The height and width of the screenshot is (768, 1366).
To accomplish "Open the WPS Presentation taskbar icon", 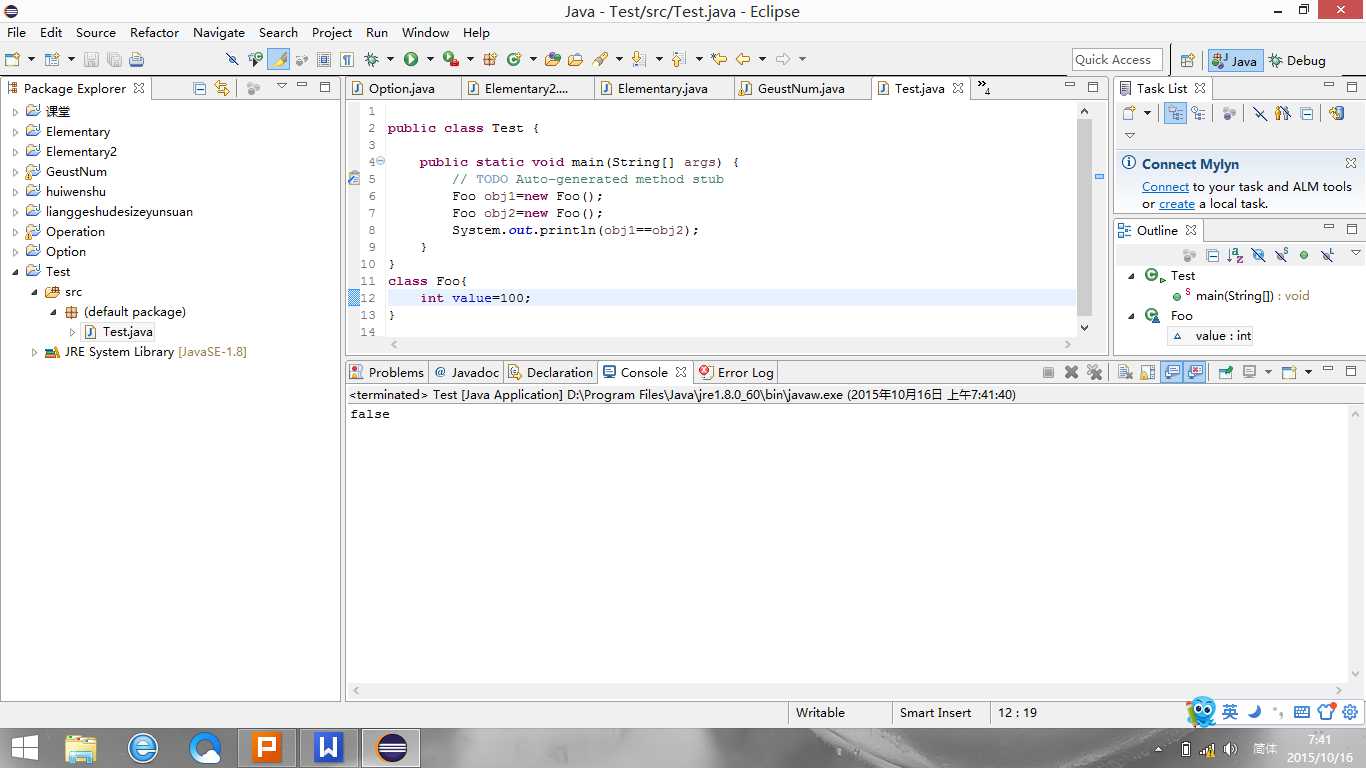I will coord(267,747).
